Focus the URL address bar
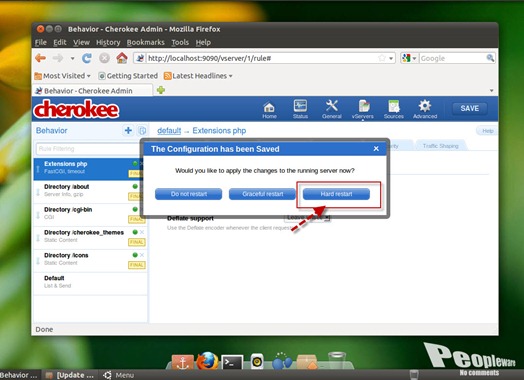The width and height of the screenshot is (524, 380). click(261, 58)
